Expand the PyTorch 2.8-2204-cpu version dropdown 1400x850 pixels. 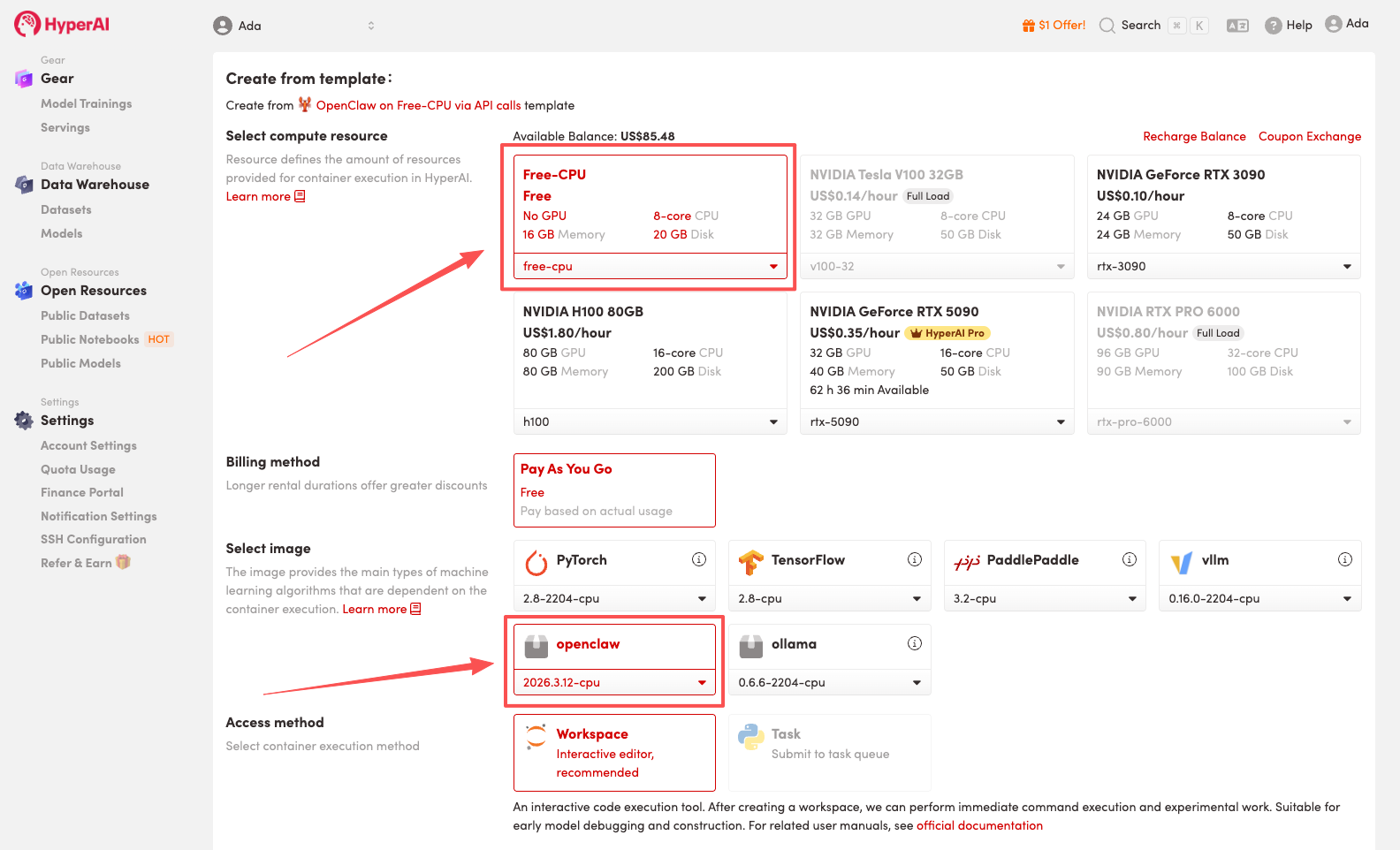[x=614, y=598]
